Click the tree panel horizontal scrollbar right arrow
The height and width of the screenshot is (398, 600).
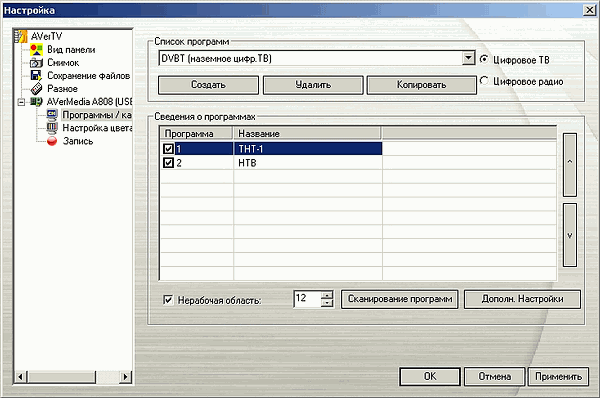pyautogui.click(x=126, y=377)
